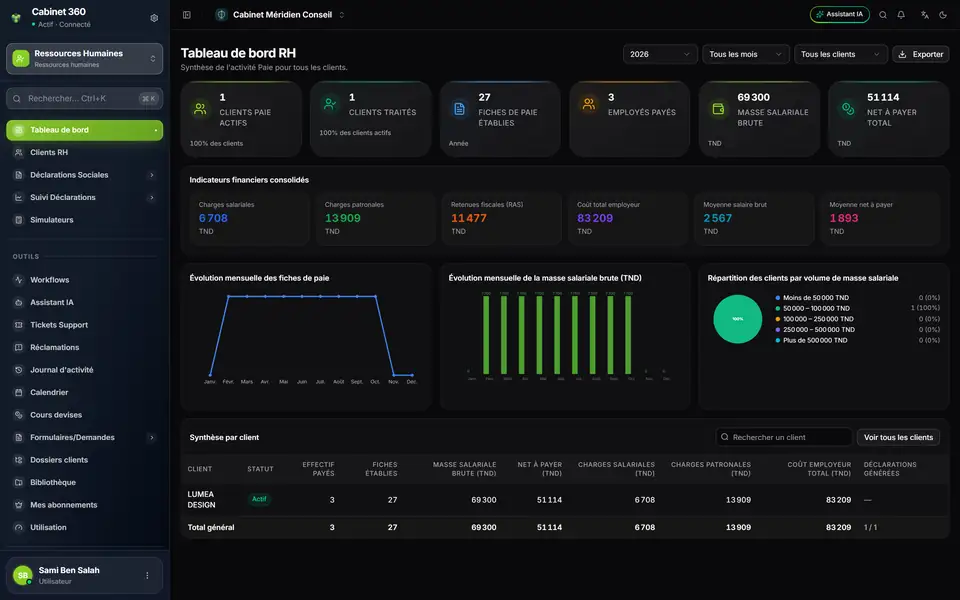Click the top bar search magnifier icon
This screenshot has height=600, width=960.
(x=883, y=15)
